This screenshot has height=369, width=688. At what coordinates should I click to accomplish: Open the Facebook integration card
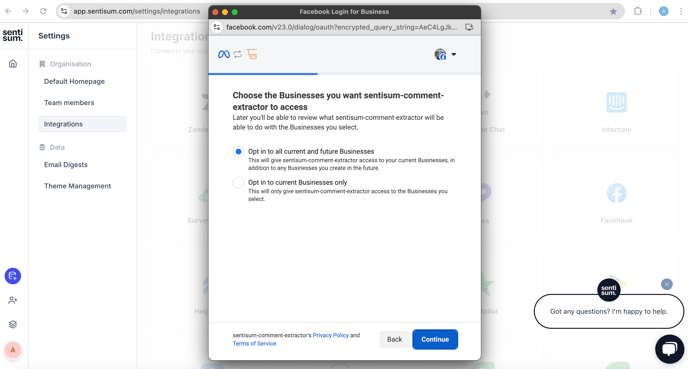coord(616,198)
